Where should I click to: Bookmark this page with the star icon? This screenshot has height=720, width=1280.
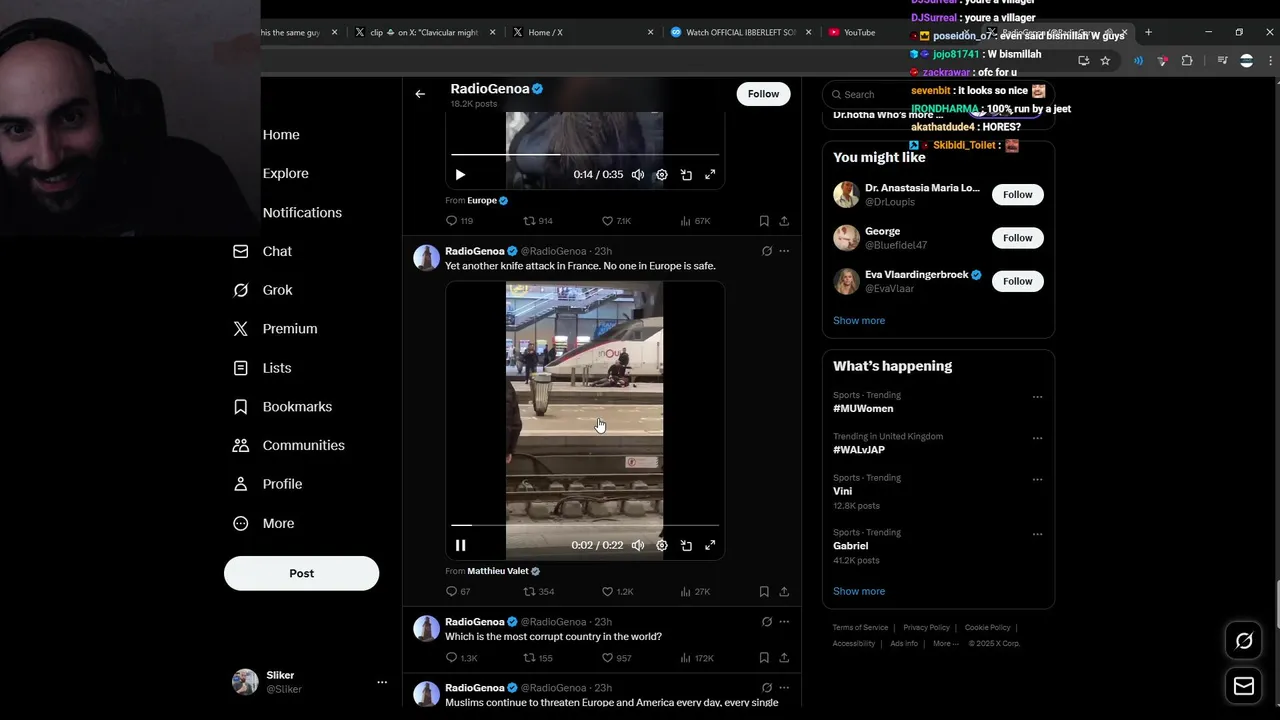coord(1105,61)
